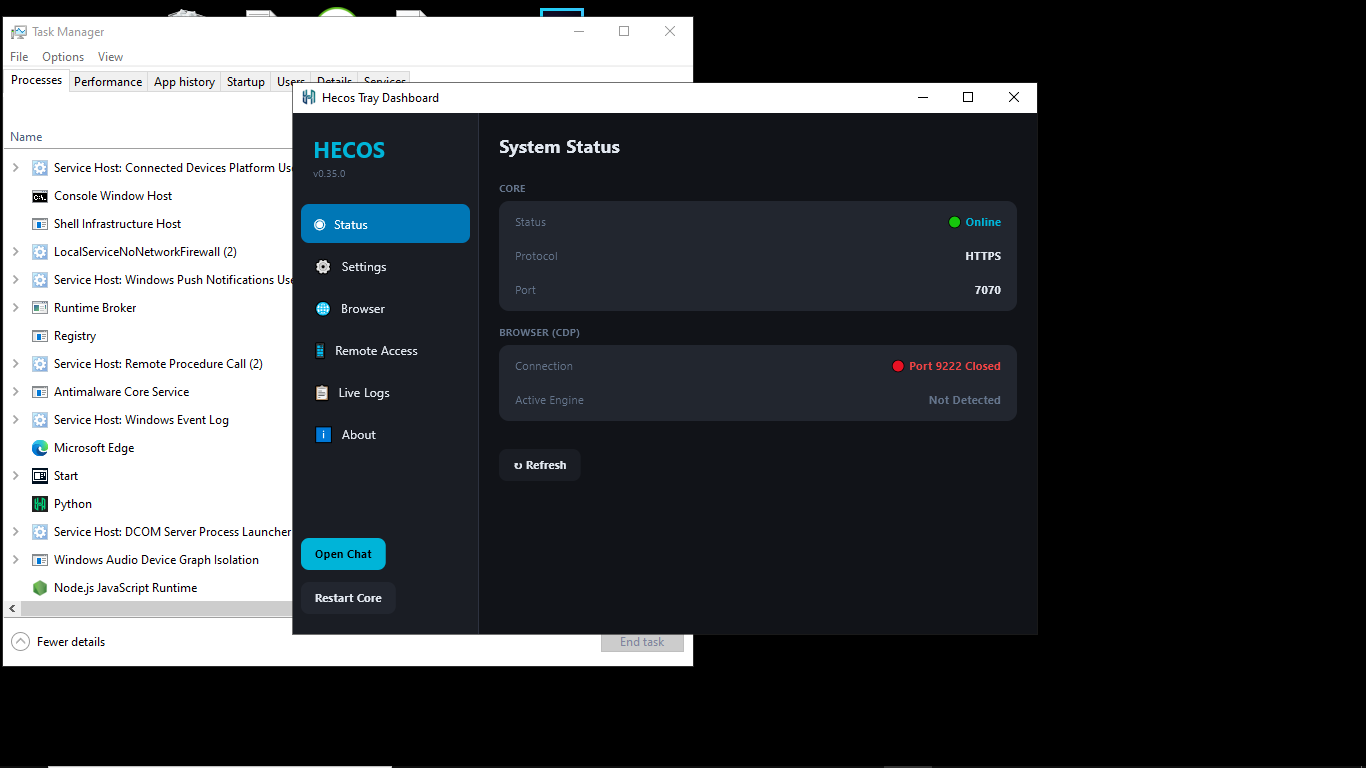
Task: Select the Node.js JavaScript Runtime icon
Action: [x=40, y=588]
